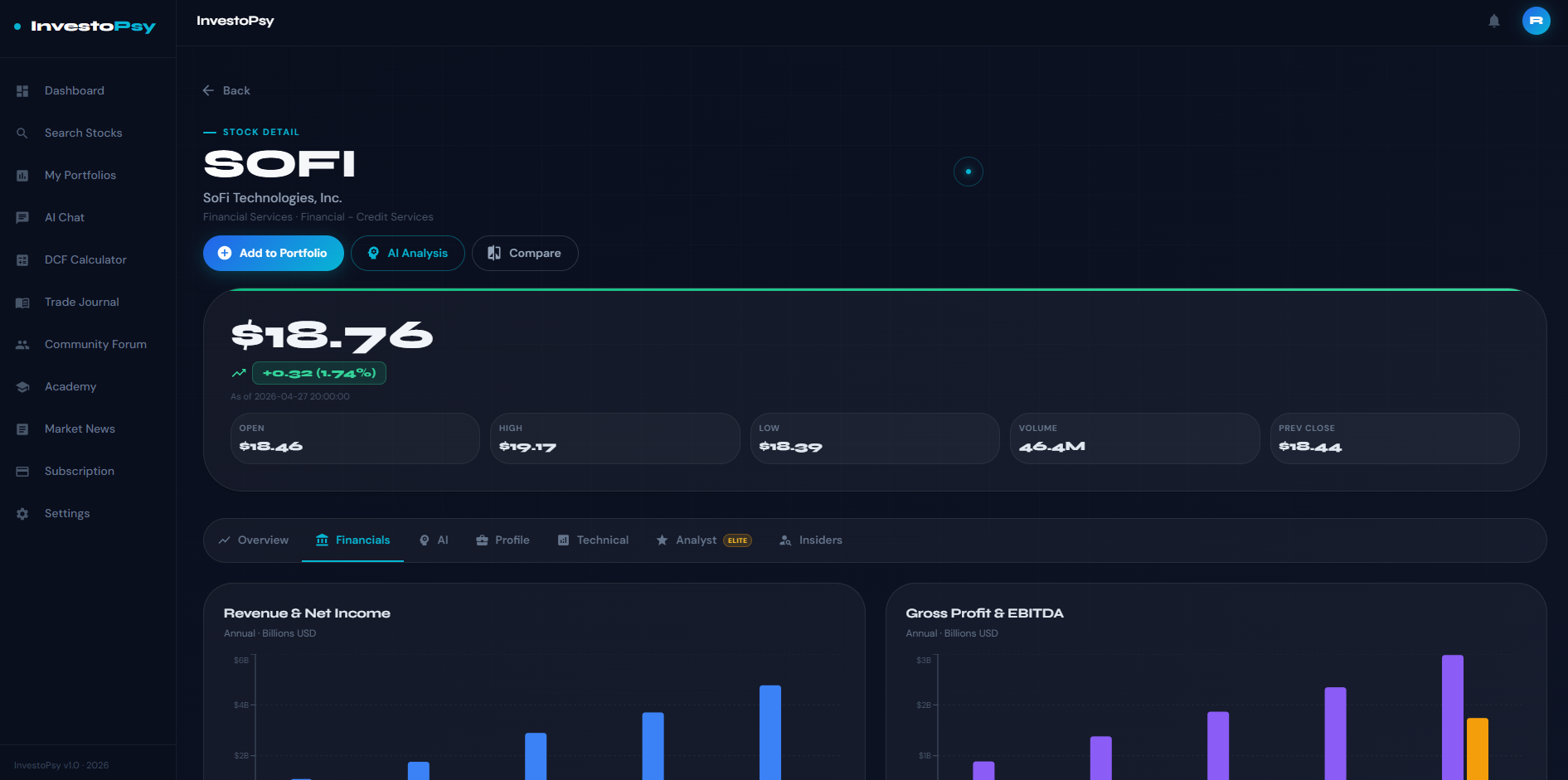Click the Dashboard grid icon in sidebar
The height and width of the screenshot is (780, 1568).
tap(22, 91)
